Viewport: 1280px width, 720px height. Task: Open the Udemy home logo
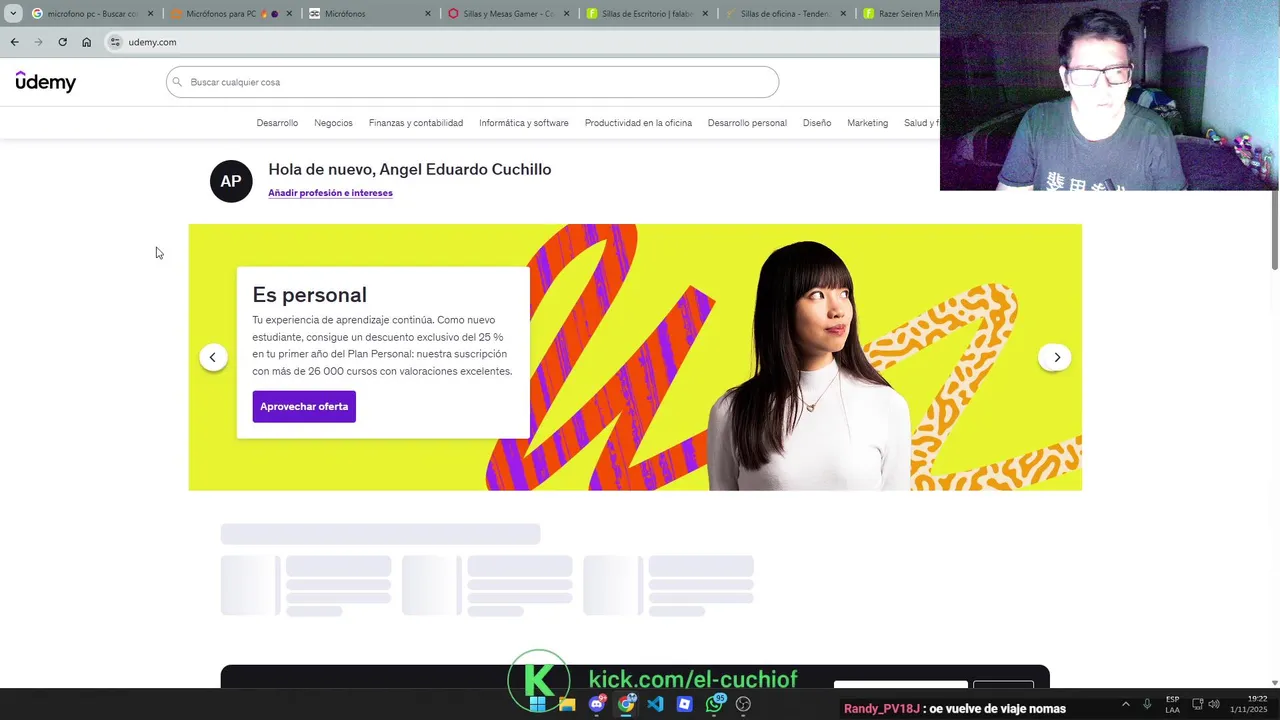[x=46, y=82]
